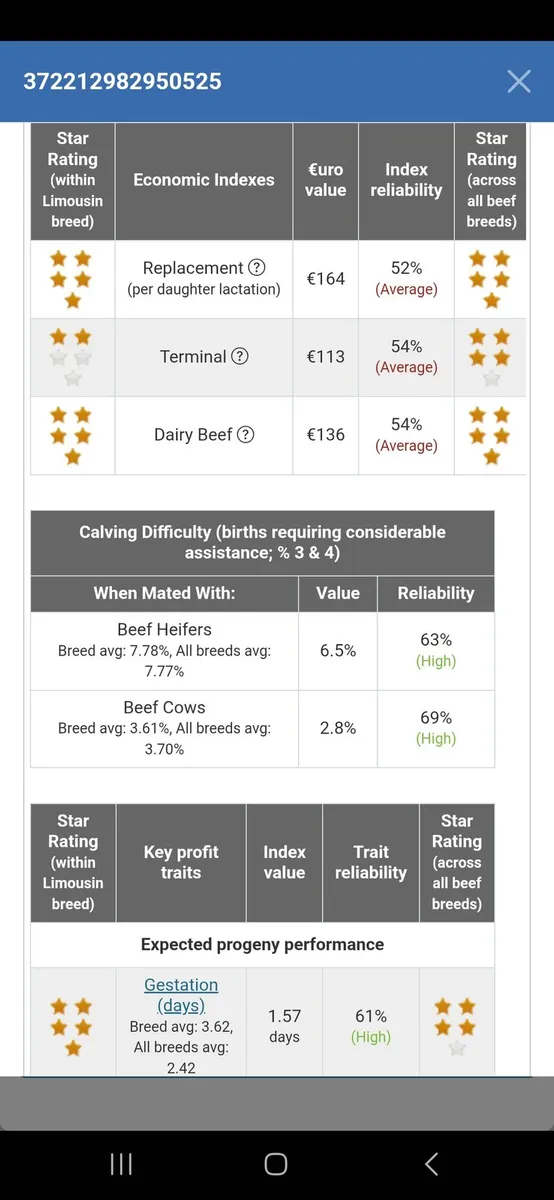
Task: Open the Dairy Beef help question mark
Action: click(x=246, y=435)
